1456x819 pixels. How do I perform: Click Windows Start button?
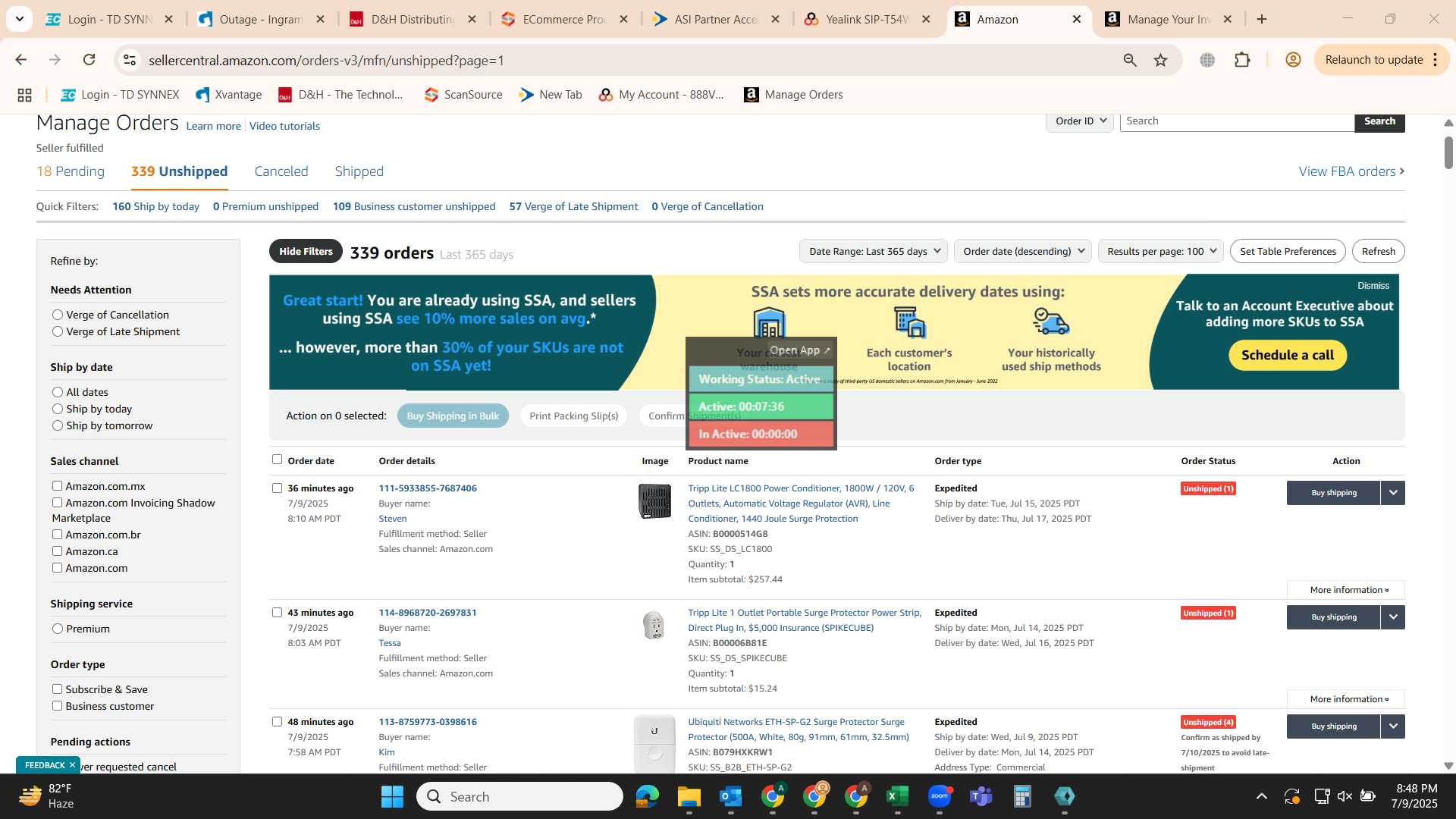click(x=392, y=796)
